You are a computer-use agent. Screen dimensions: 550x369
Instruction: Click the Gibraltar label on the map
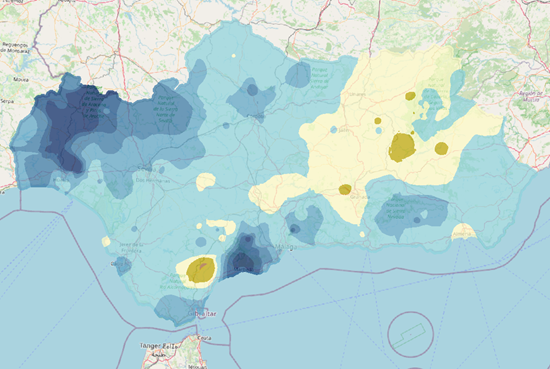pos(202,314)
